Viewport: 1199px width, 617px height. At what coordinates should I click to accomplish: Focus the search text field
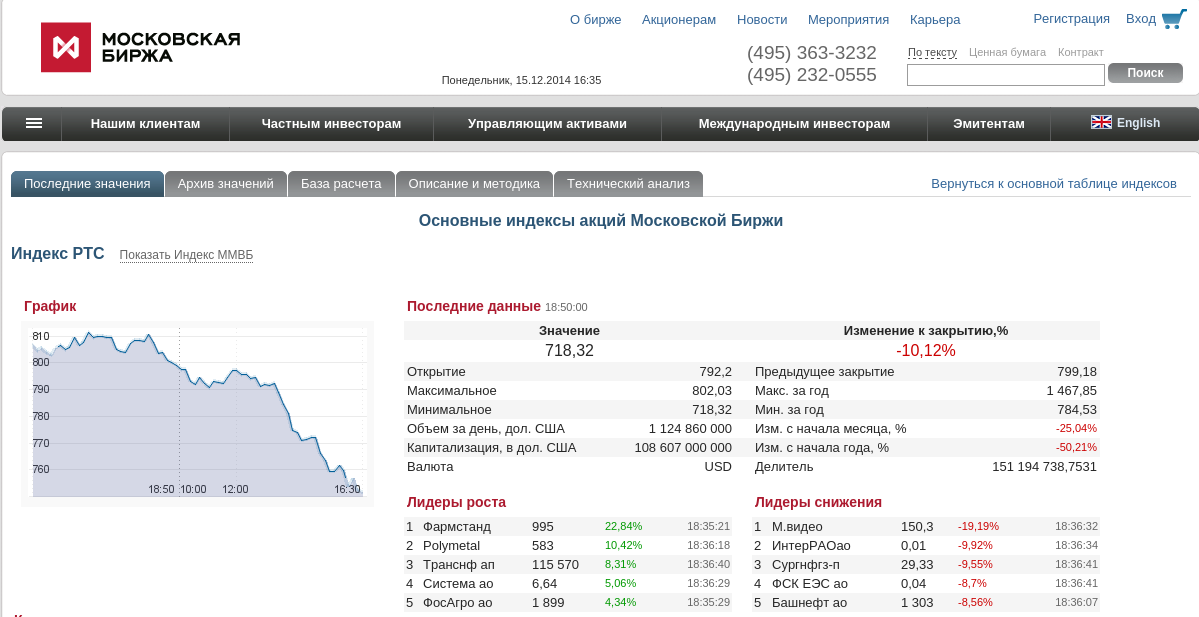1006,75
